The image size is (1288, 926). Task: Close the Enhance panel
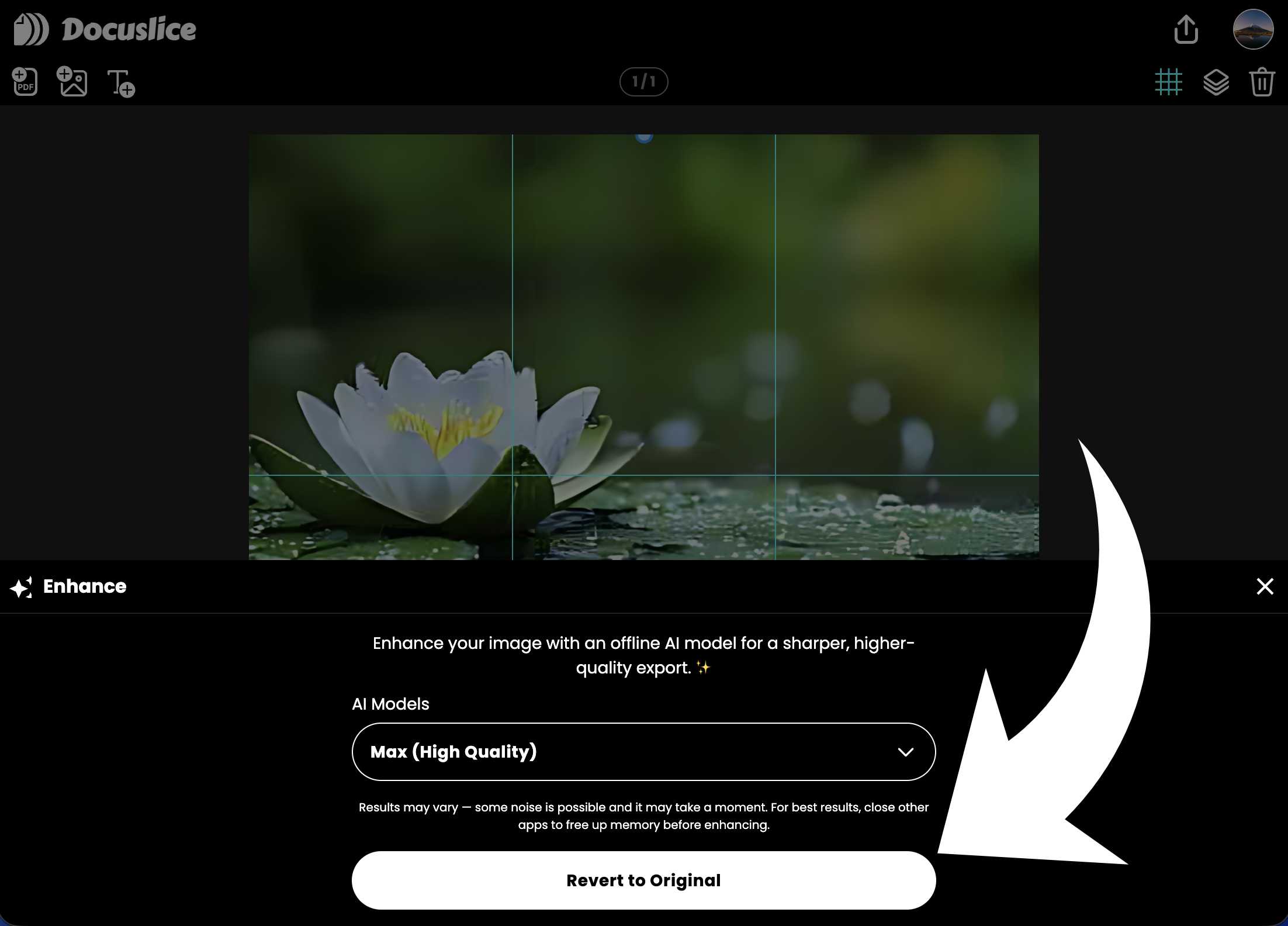pos(1265,586)
